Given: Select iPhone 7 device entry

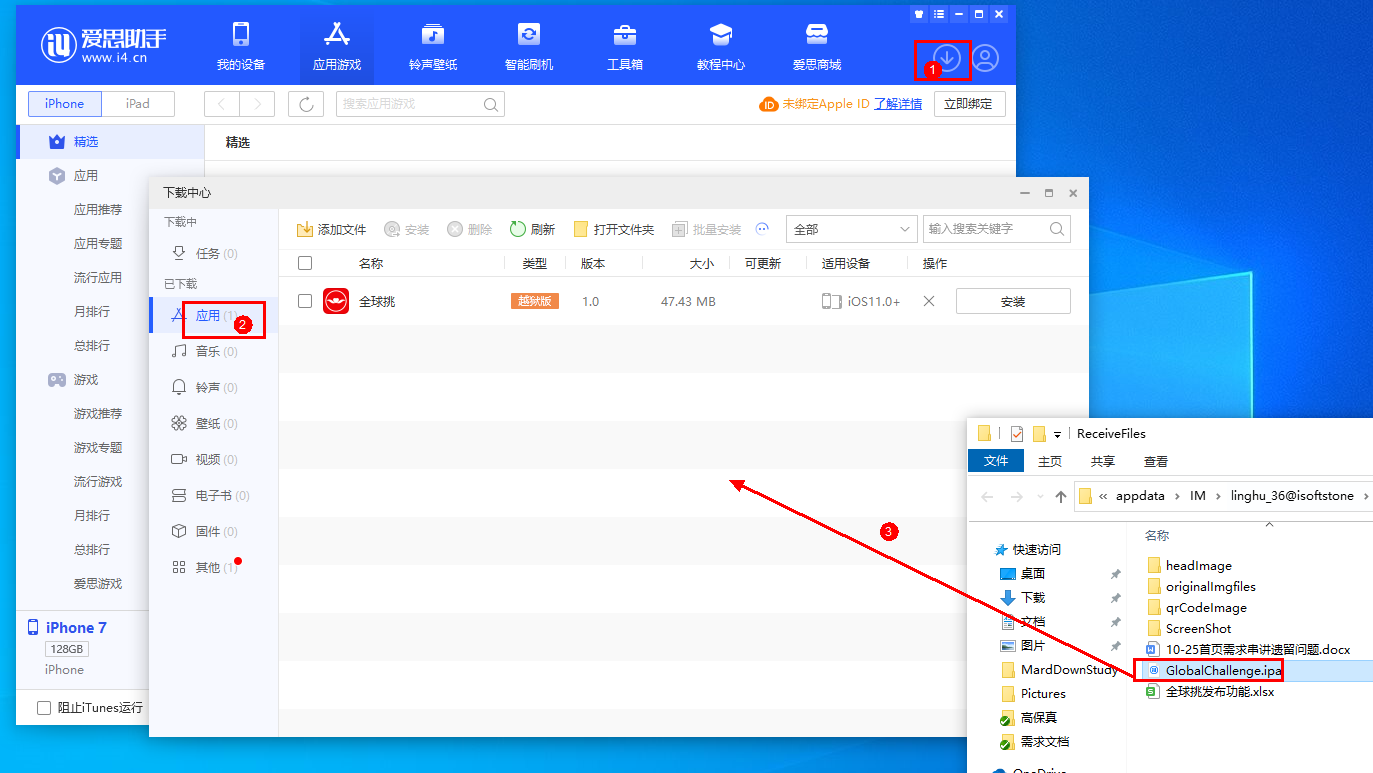Looking at the screenshot, I should tap(76, 628).
